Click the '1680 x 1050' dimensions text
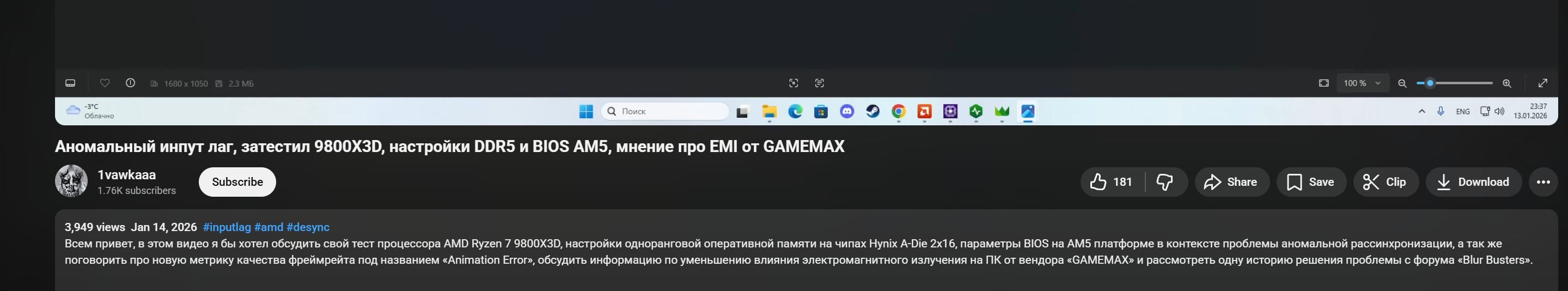 186,83
